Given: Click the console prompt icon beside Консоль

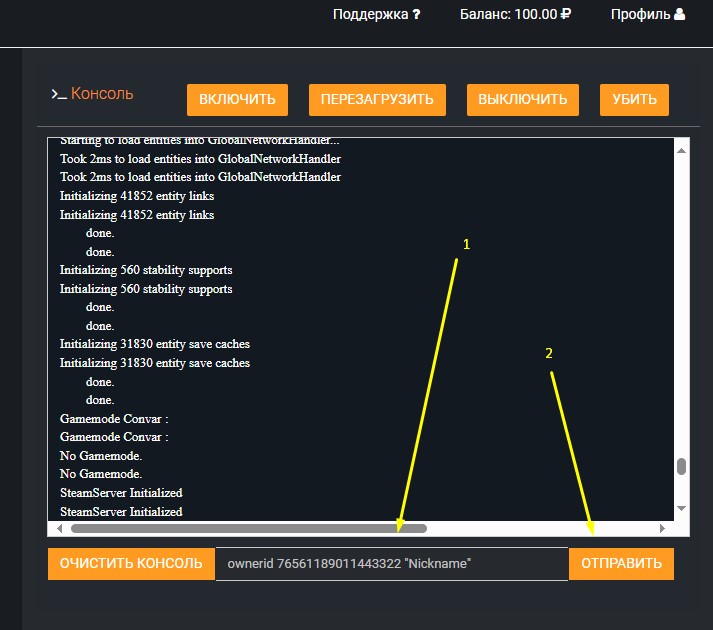Looking at the screenshot, I should point(59,94).
